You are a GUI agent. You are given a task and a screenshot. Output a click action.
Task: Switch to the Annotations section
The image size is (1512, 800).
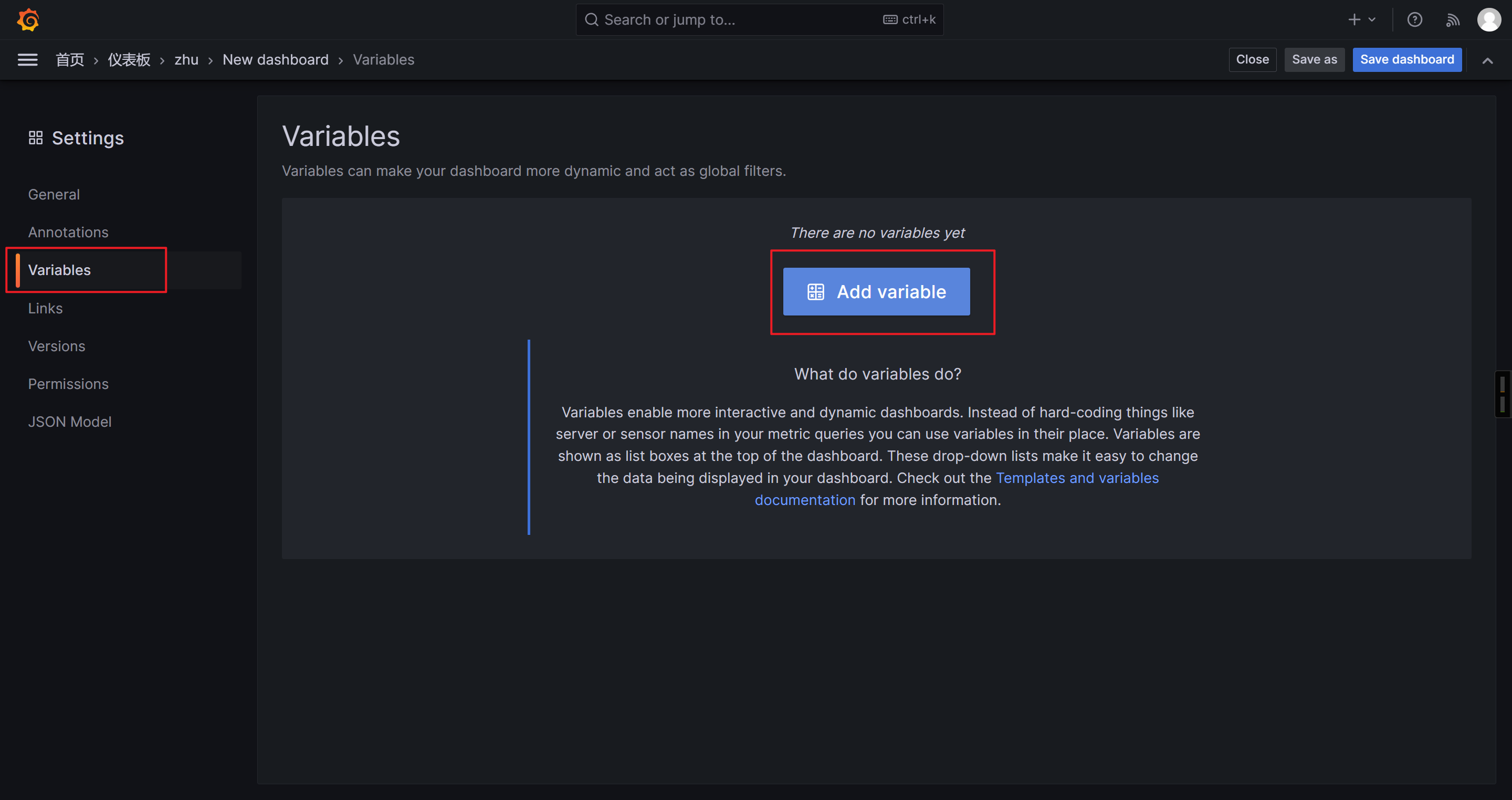[68, 232]
